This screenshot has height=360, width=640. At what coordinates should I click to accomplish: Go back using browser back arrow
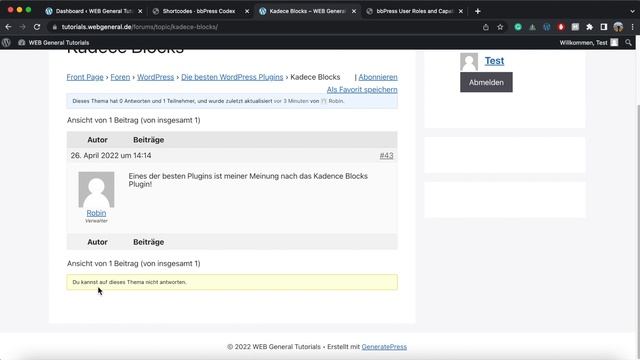(8, 27)
